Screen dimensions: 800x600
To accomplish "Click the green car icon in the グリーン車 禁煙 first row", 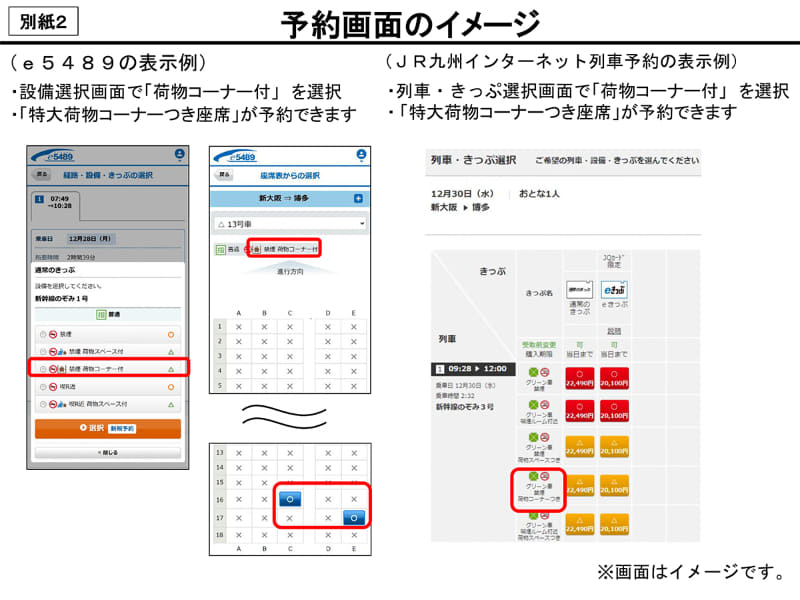I will tap(534, 372).
